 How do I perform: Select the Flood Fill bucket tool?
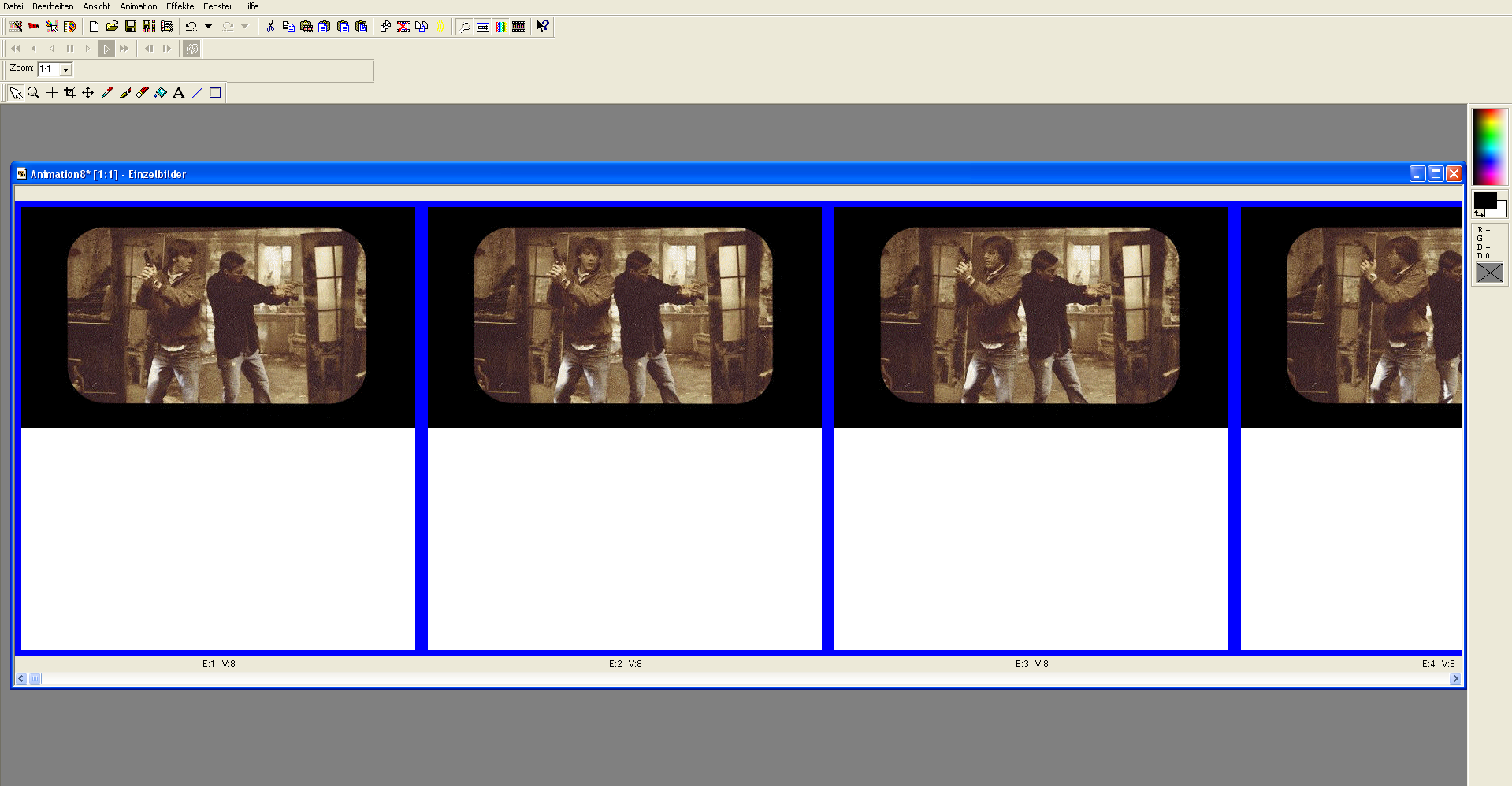click(x=161, y=93)
